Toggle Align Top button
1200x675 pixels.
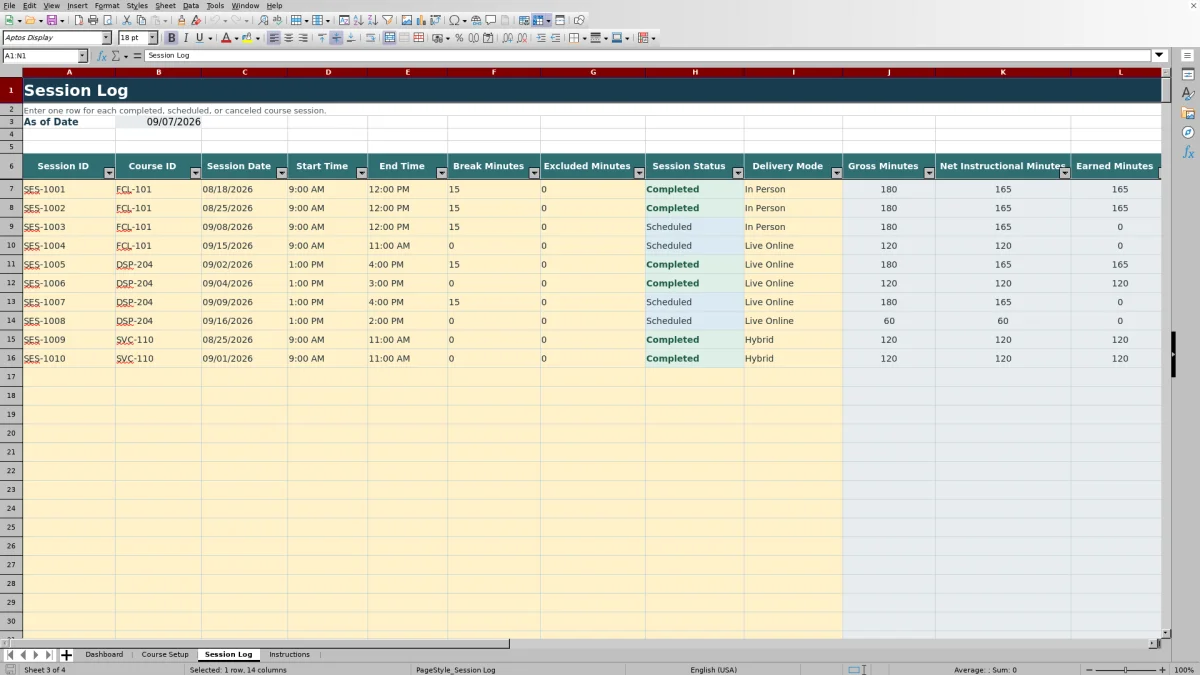pyautogui.click(x=322, y=38)
